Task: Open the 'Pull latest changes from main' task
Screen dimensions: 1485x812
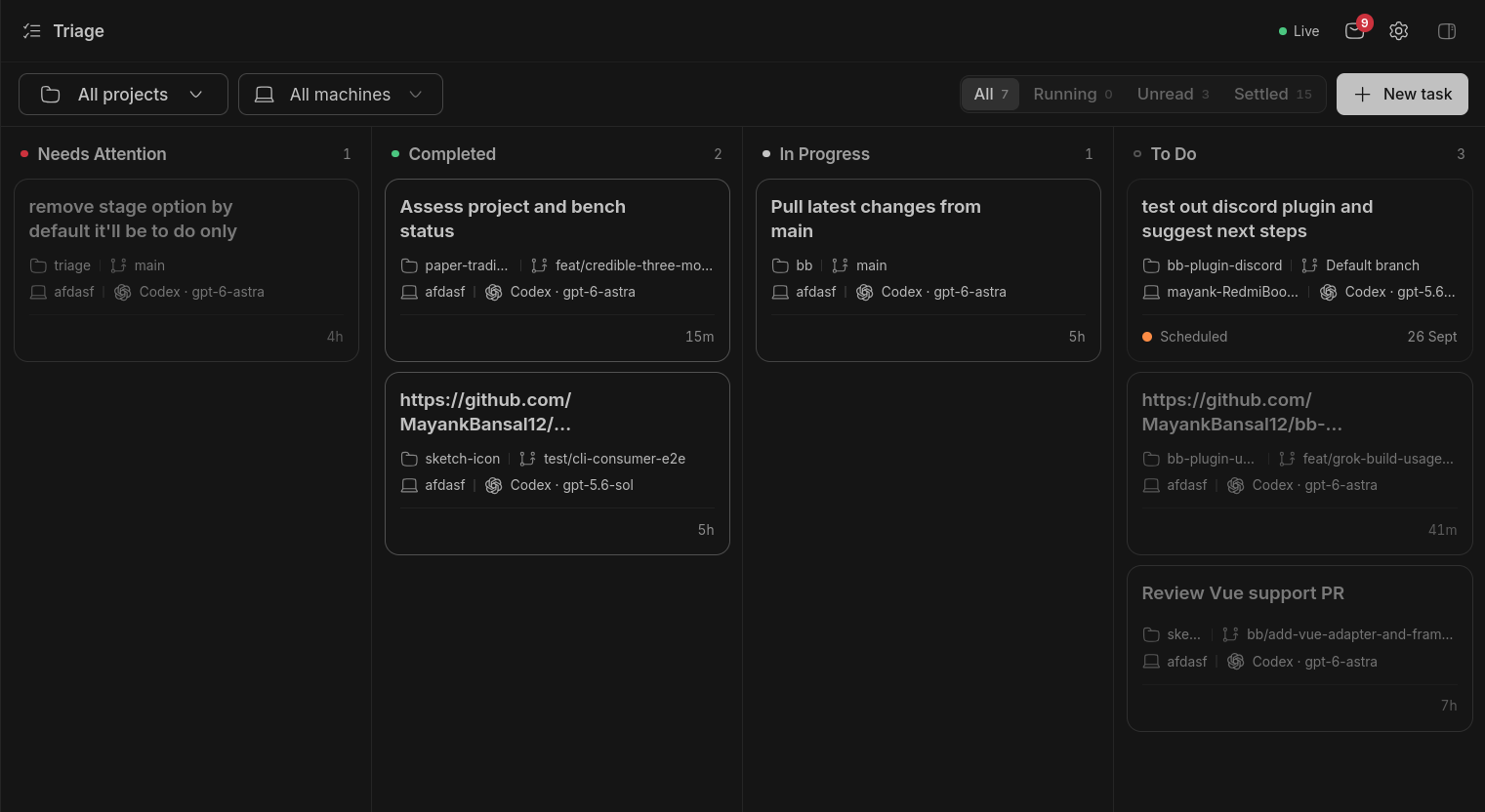Action: click(x=928, y=270)
